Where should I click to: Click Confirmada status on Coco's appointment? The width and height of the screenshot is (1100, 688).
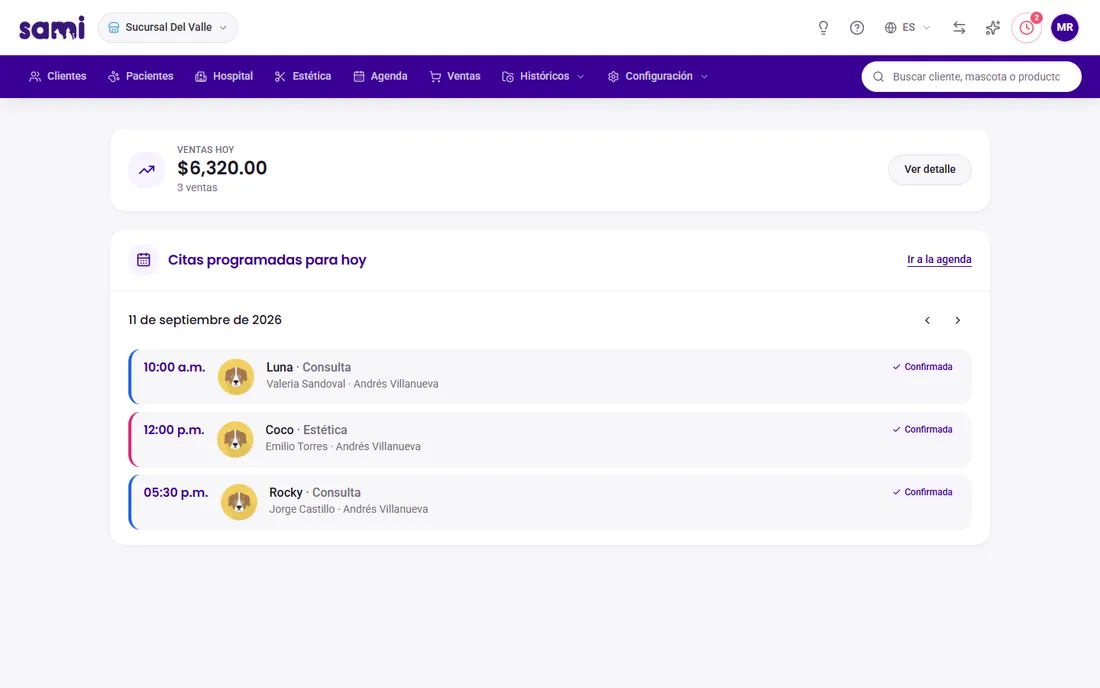coord(923,429)
